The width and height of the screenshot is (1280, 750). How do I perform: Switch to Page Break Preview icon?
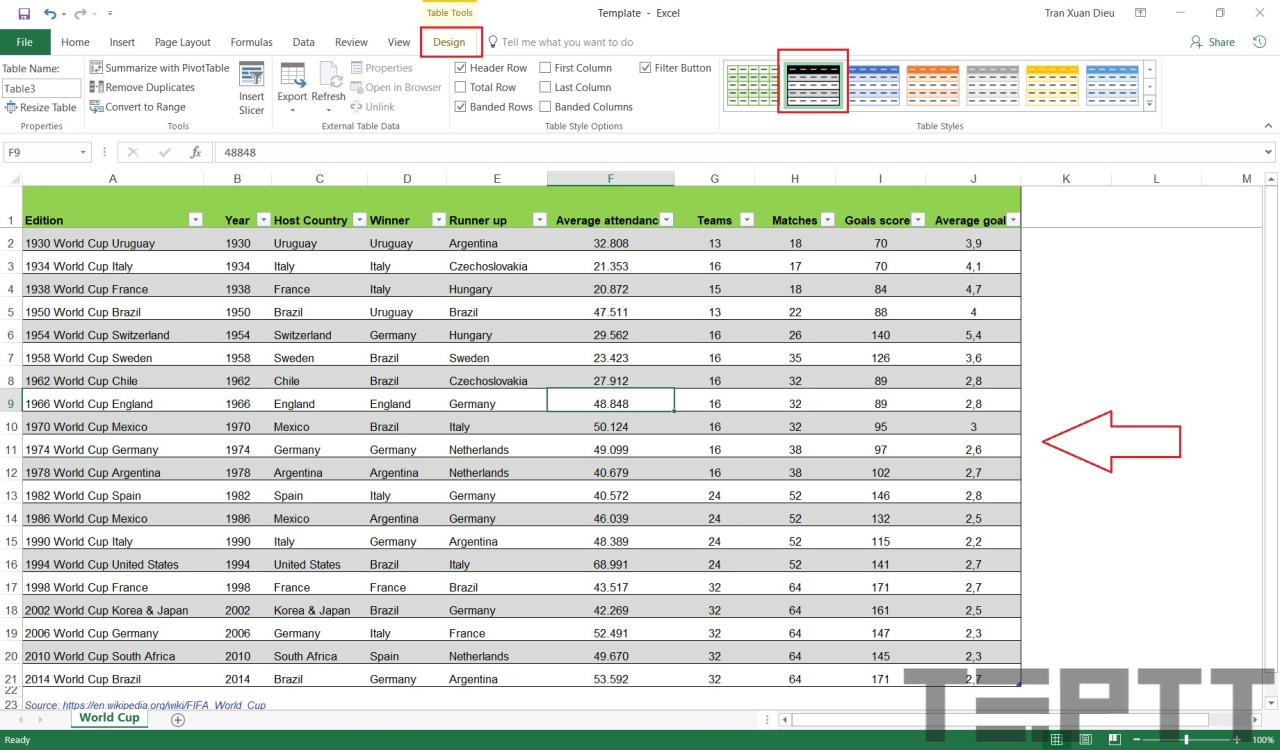coord(1116,740)
